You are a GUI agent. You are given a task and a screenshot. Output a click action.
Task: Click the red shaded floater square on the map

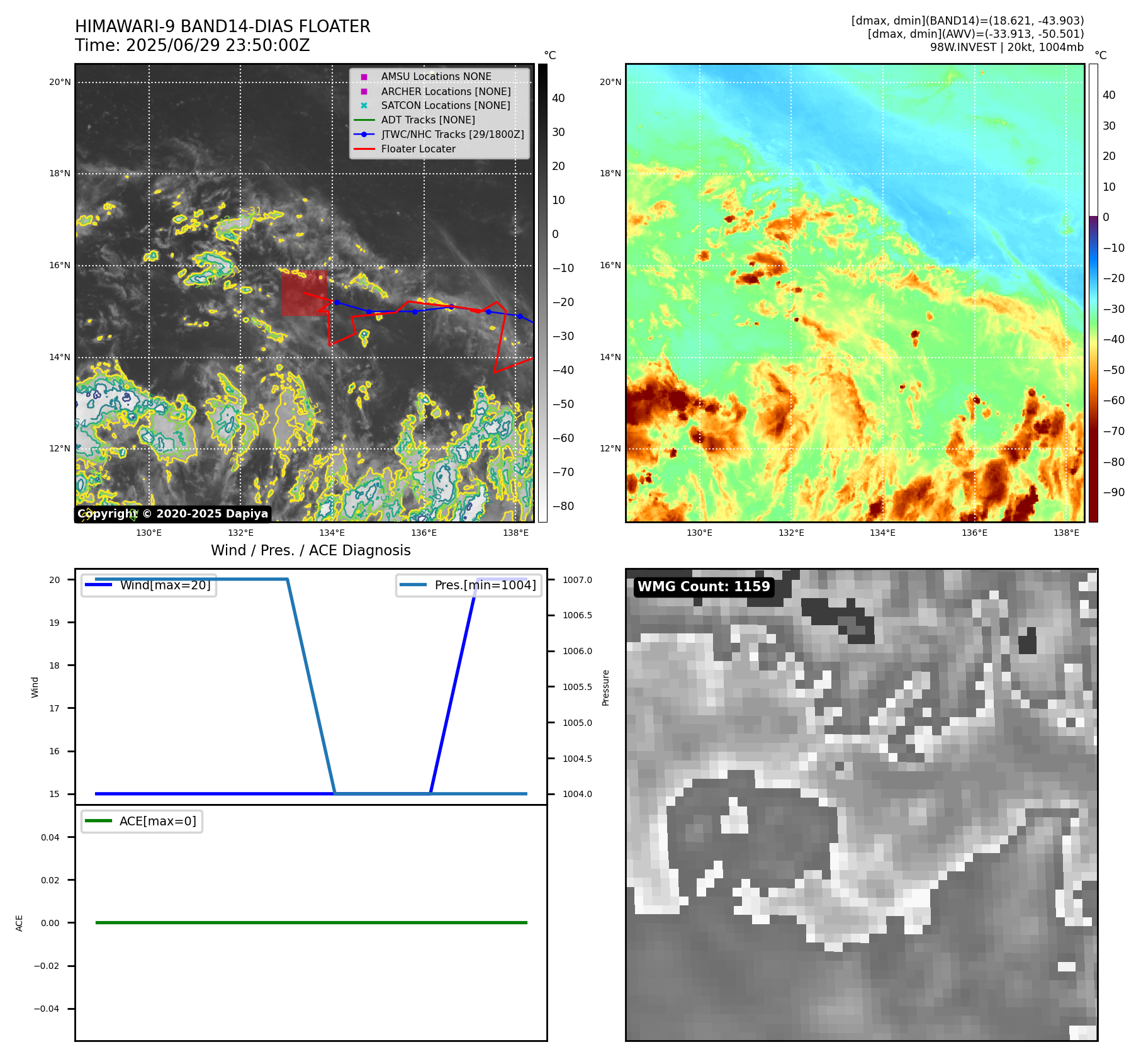[x=304, y=293]
